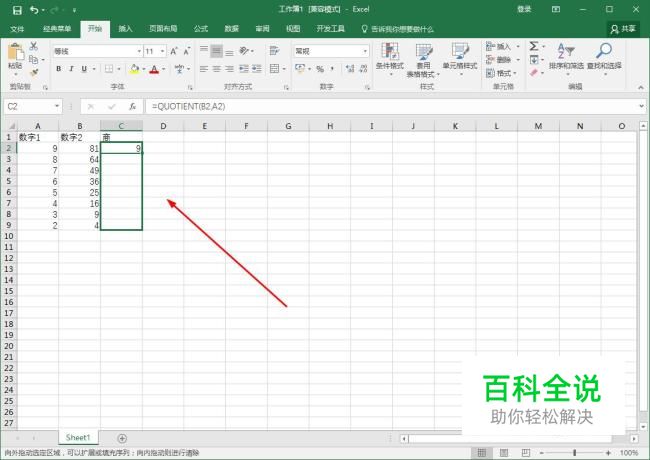The height and width of the screenshot is (460, 650).
Task: Apply percent style format
Action: (320, 69)
